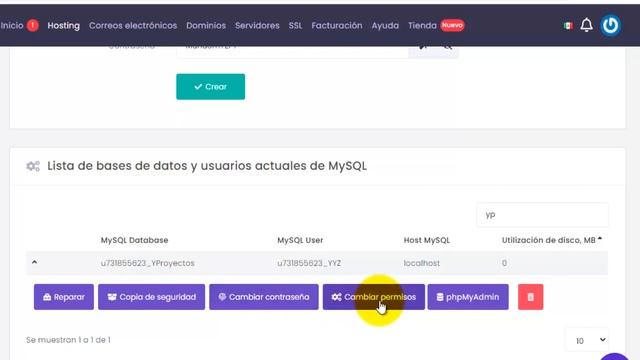Select the u731855623_YProyectos database name

tap(147, 263)
